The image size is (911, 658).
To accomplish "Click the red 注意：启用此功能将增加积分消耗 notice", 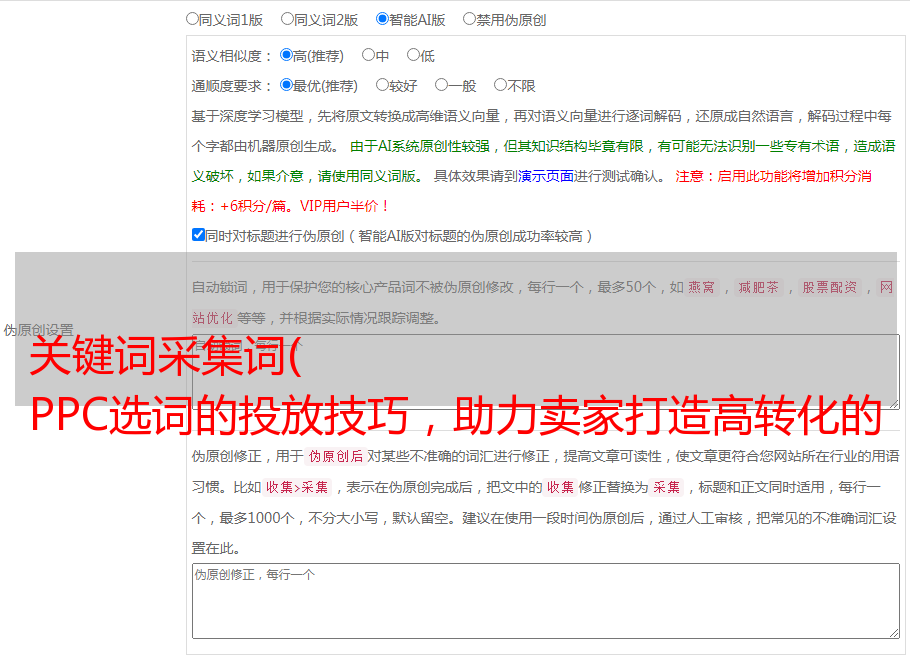I will point(532,191).
